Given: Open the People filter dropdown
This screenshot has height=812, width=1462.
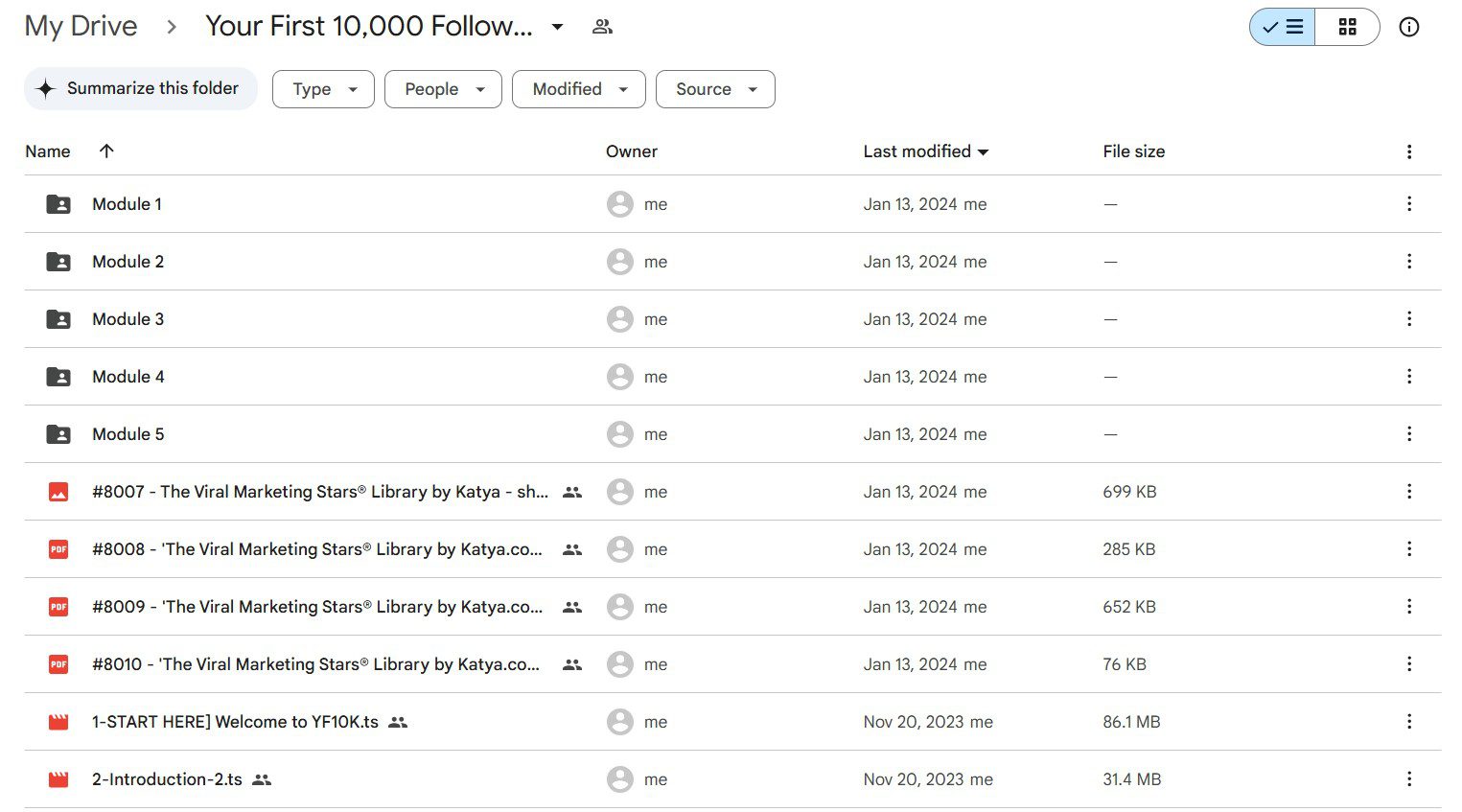Looking at the screenshot, I should click(x=443, y=89).
